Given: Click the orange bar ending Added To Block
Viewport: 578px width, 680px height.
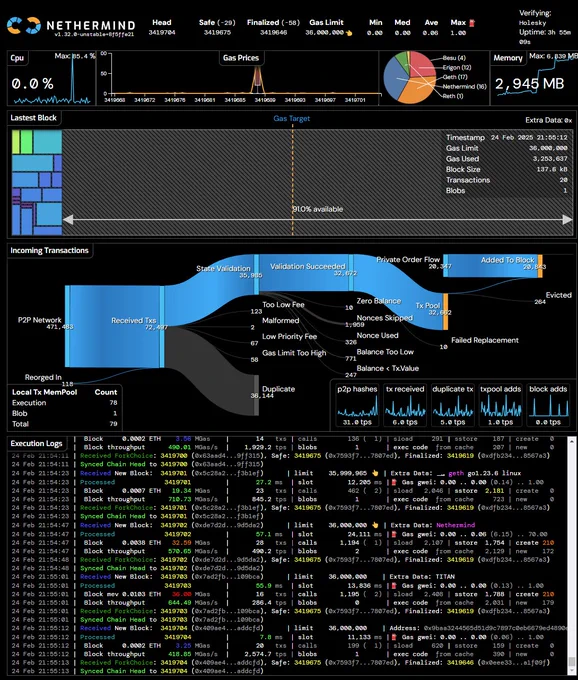Looking at the screenshot, I should coord(540,266).
